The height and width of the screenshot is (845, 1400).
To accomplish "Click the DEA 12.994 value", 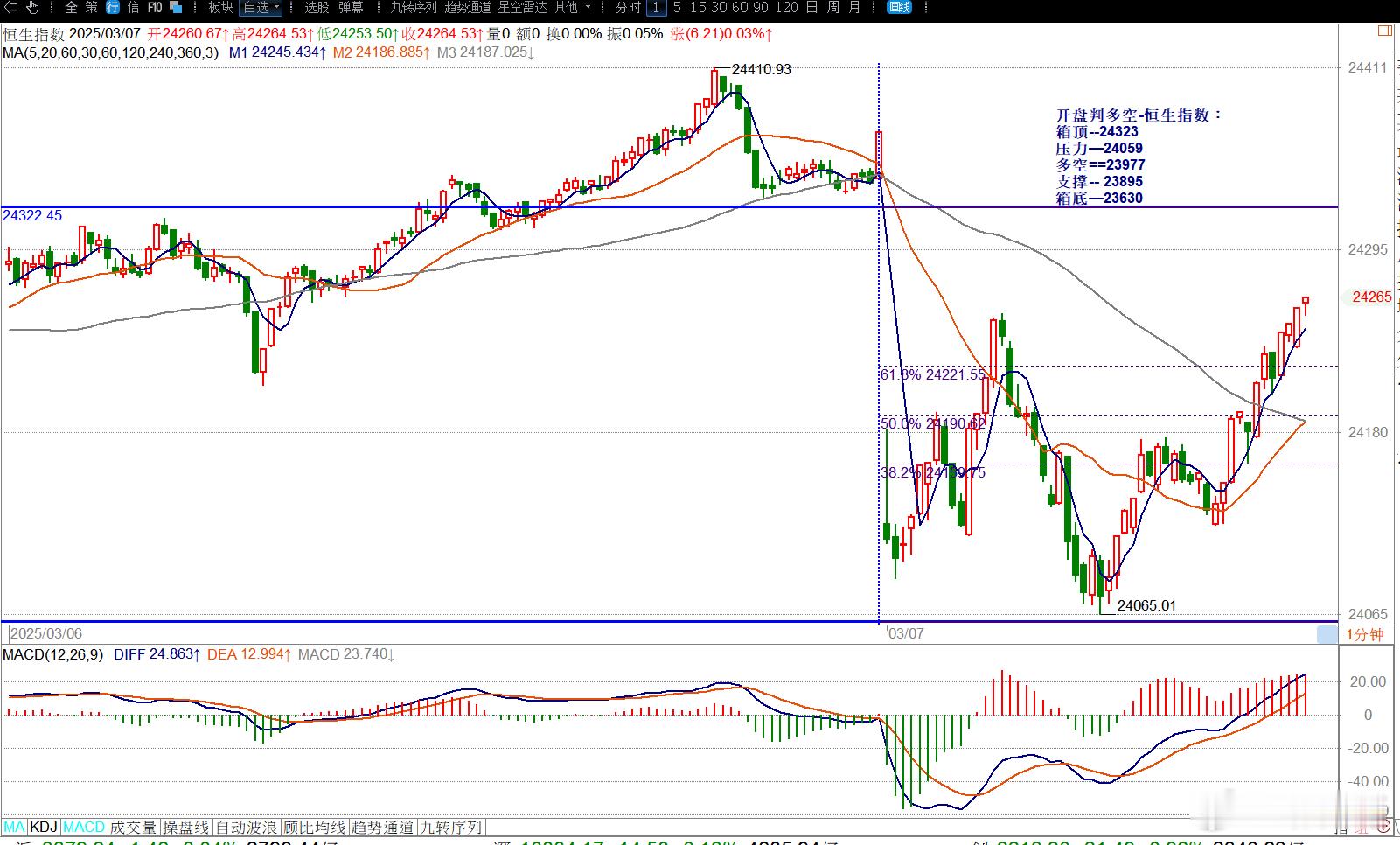I will pos(249,654).
